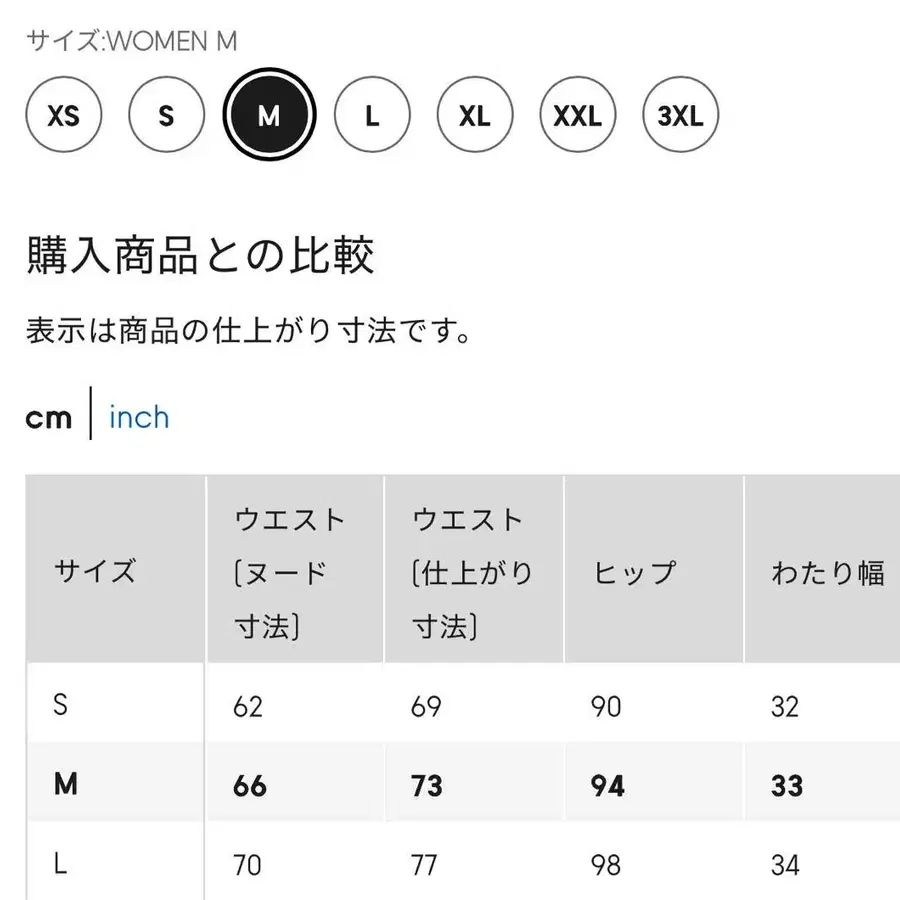Select the XS size button

tap(63, 113)
